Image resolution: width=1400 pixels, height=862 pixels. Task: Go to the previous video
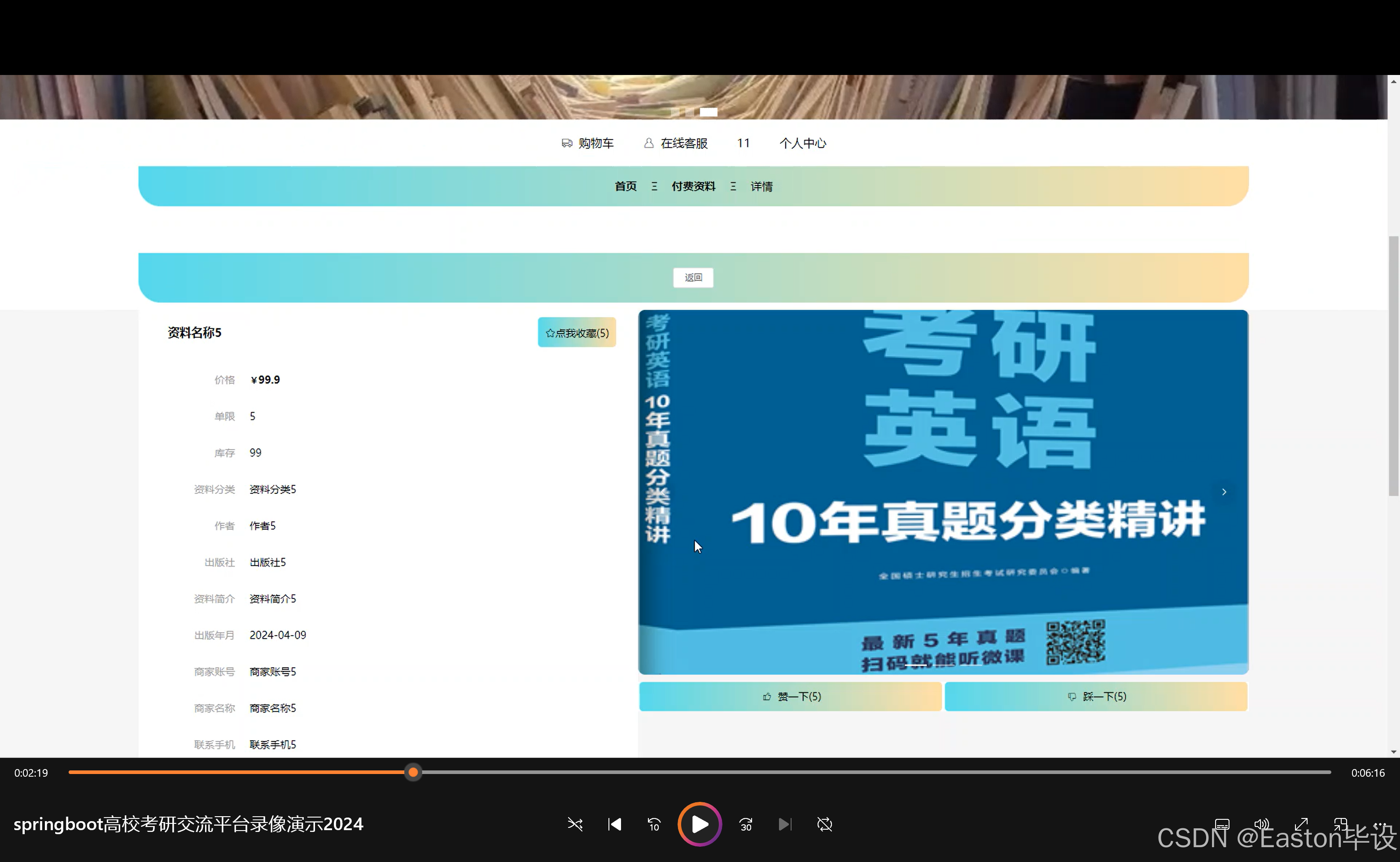coord(614,824)
